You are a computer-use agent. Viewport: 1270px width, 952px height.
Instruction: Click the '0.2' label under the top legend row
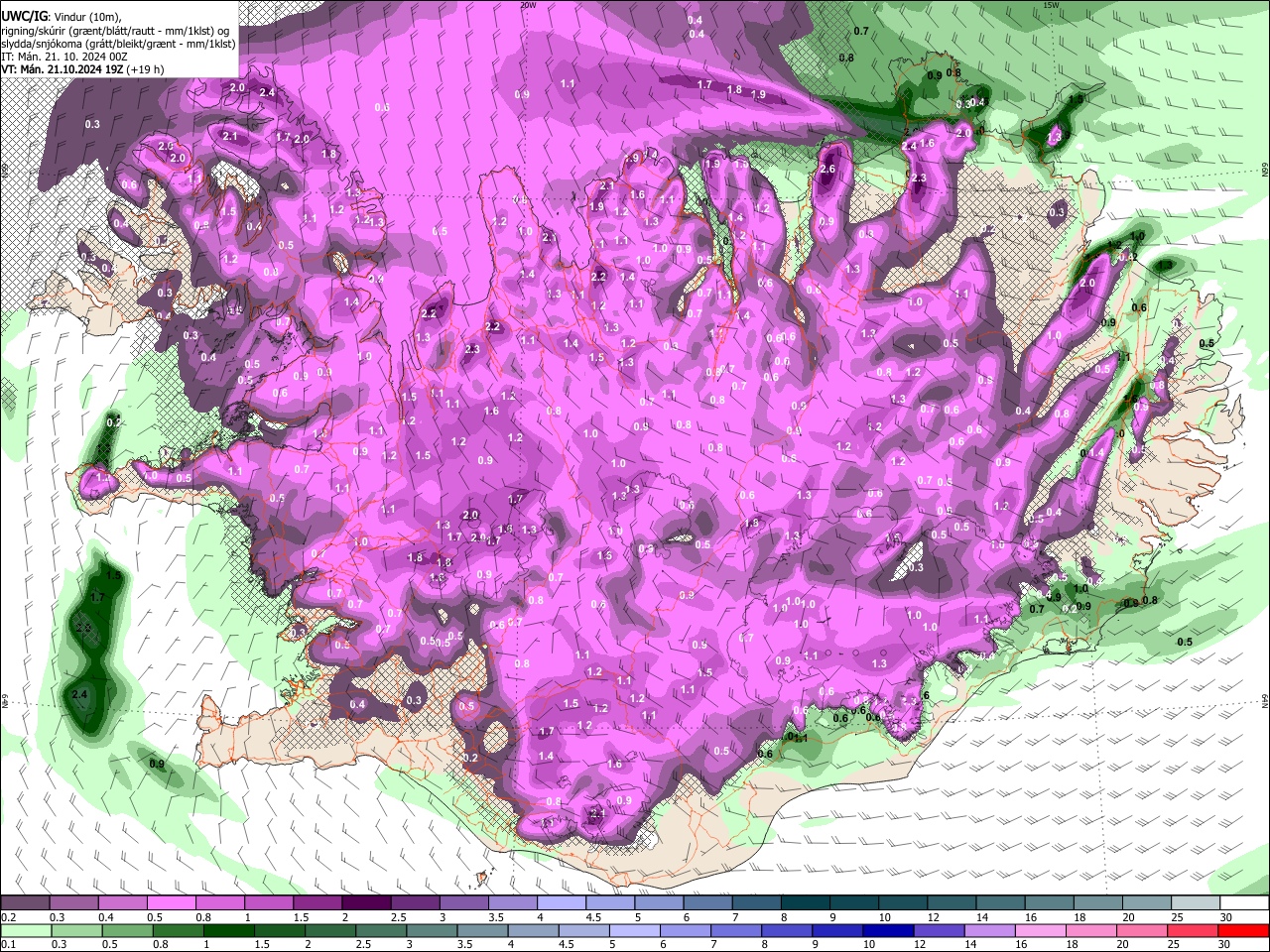coord(8,917)
